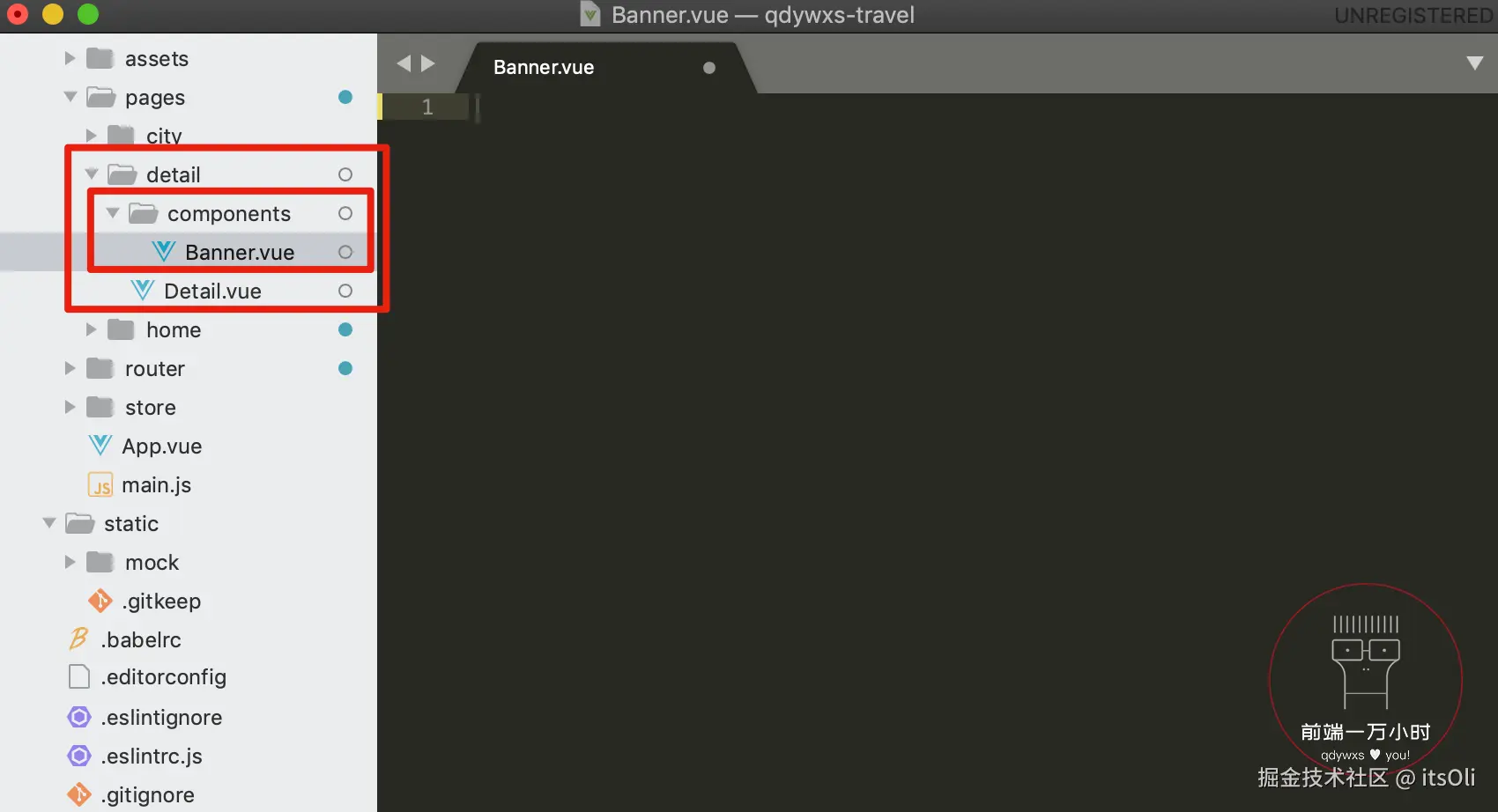Click the home folder icon
The width and height of the screenshot is (1498, 812).
coord(121,329)
